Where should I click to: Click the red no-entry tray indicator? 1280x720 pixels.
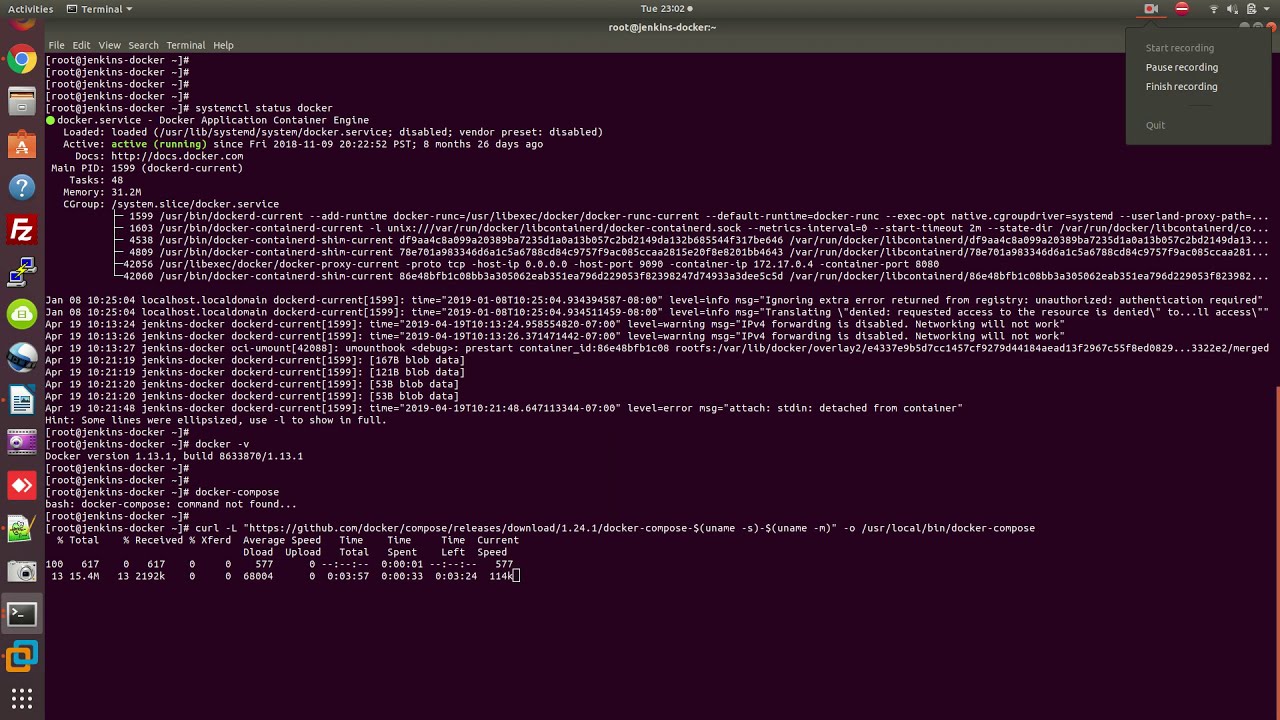pyautogui.click(x=1182, y=9)
